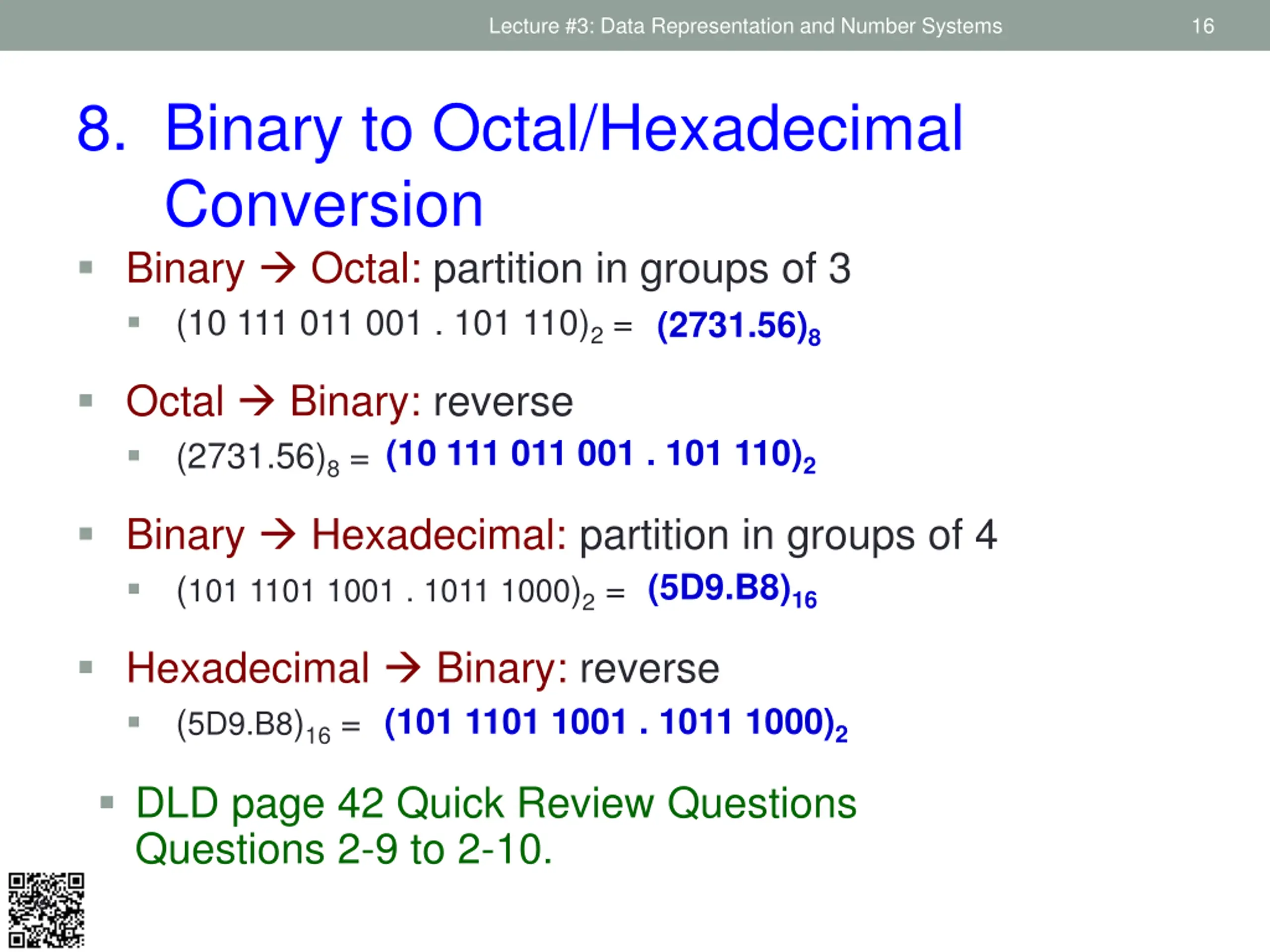The image size is (1270, 952).
Task: Click the octal answer (2731.56)8
Action: click(x=739, y=327)
